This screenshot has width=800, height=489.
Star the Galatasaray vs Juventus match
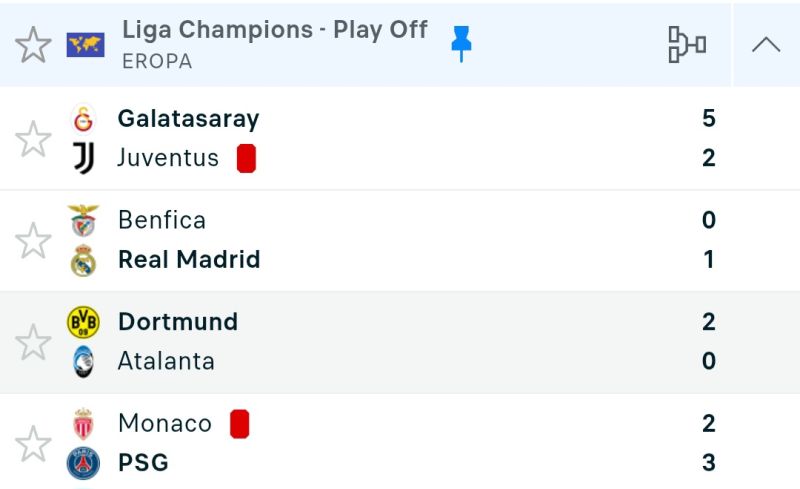tap(33, 139)
